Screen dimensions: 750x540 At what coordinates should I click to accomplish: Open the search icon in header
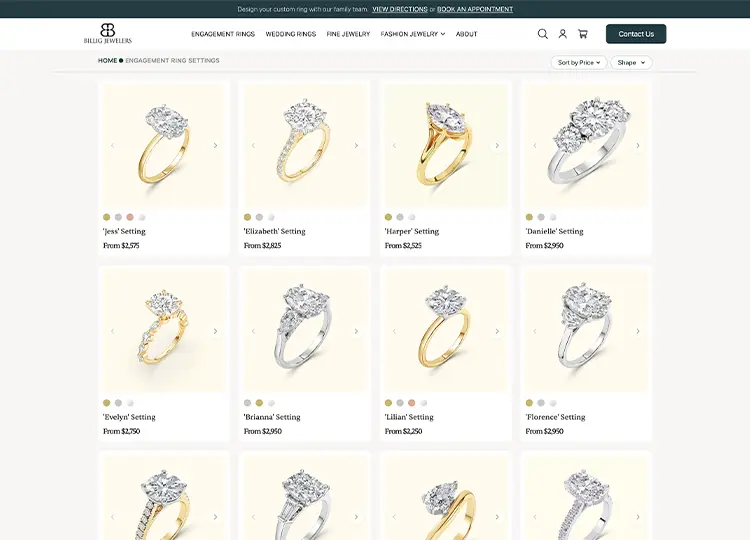tap(542, 34)
